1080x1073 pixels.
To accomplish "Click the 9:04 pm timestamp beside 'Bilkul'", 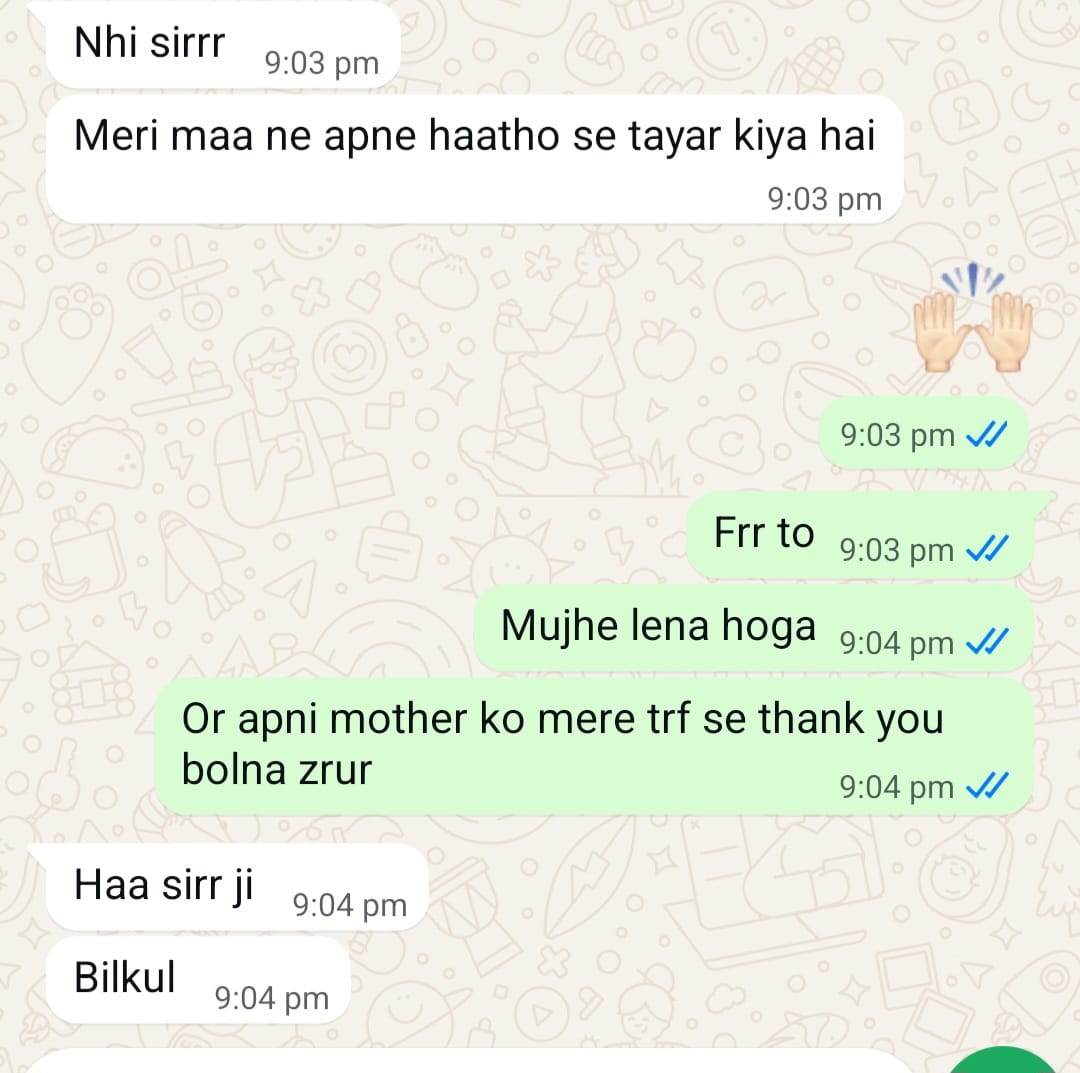I will coord(271,998).
